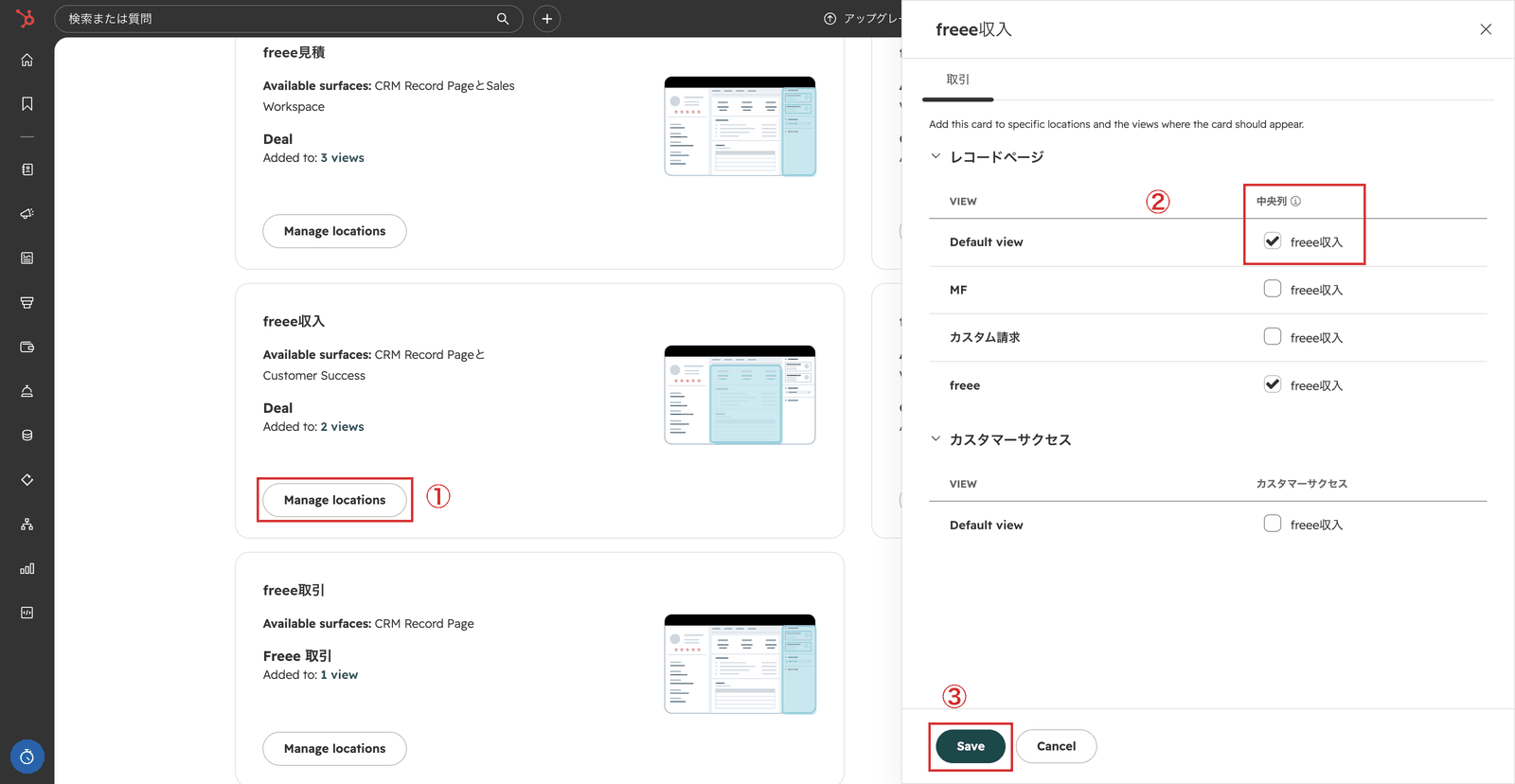
Task: Click Manage locations for freee収入
Action: (x=334, y=500)
